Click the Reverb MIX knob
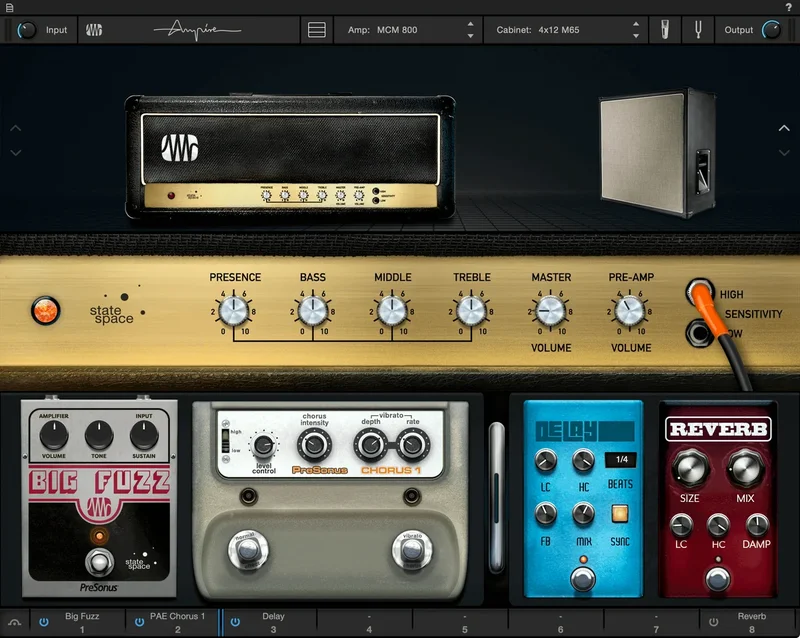The height and width of the screenshot is (638, 800). [x=745, y=469]
